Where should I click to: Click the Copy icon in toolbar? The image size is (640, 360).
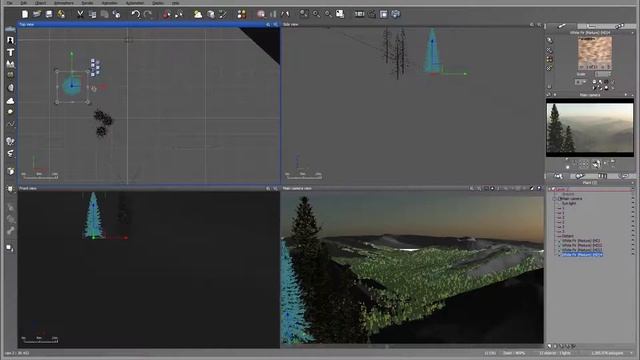click(92, 14)
